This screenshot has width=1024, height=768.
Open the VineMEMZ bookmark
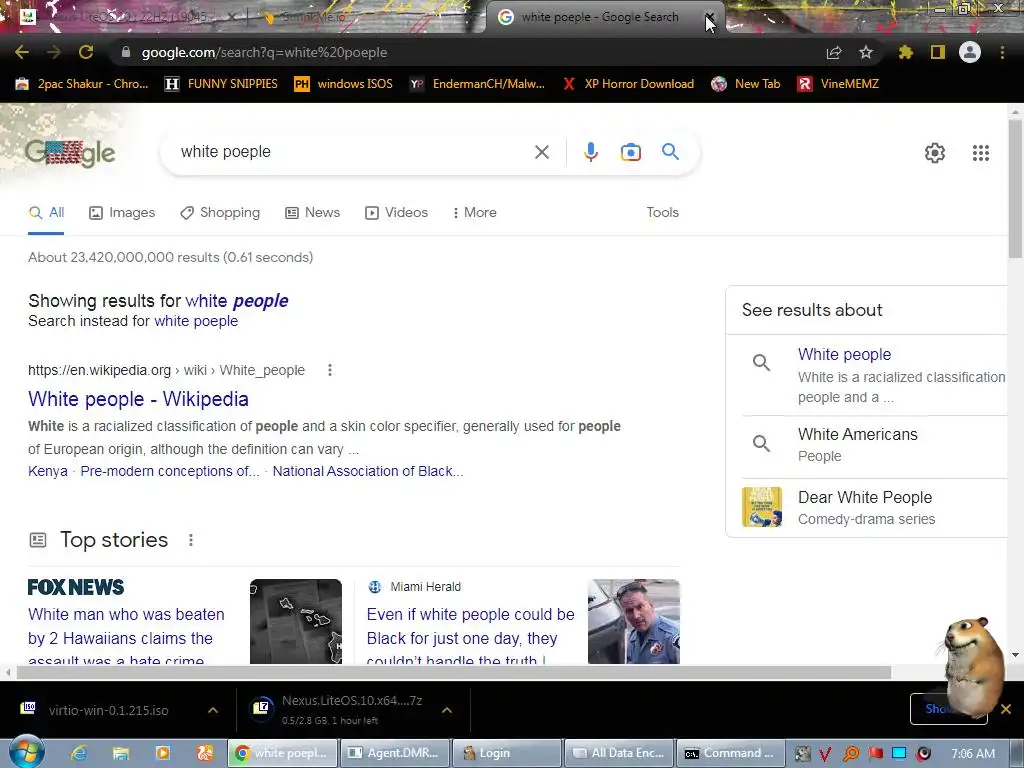tap(838, 84)
